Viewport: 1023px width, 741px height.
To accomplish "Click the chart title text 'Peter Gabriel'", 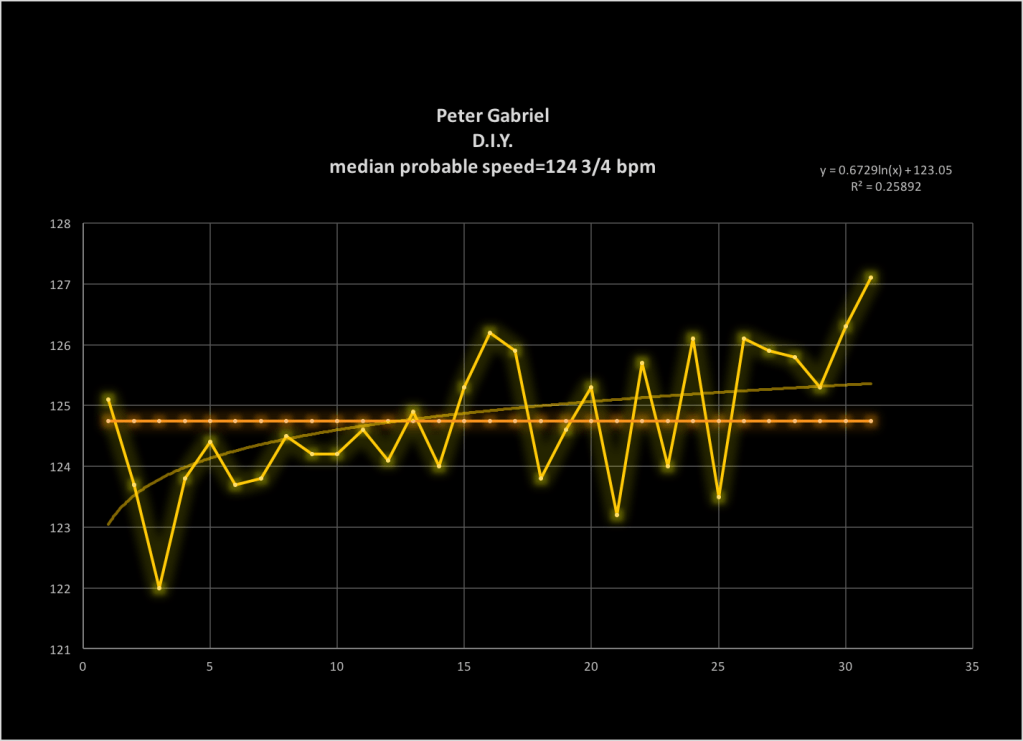I will point(492,116).
